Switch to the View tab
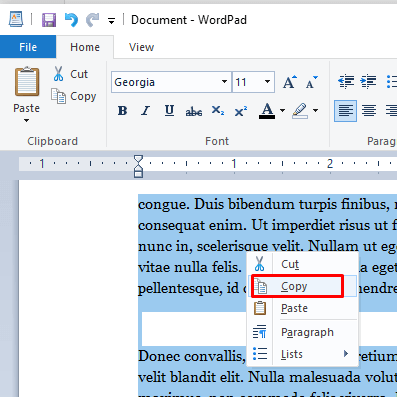Screen dimensions: 397x397 coord(141,47)
